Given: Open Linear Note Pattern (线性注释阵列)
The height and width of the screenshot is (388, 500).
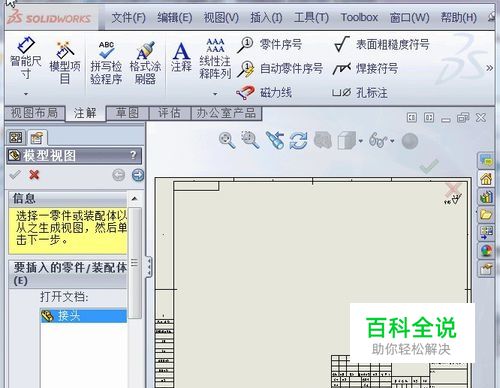Looking at the screenshot, I should [215, 59].
